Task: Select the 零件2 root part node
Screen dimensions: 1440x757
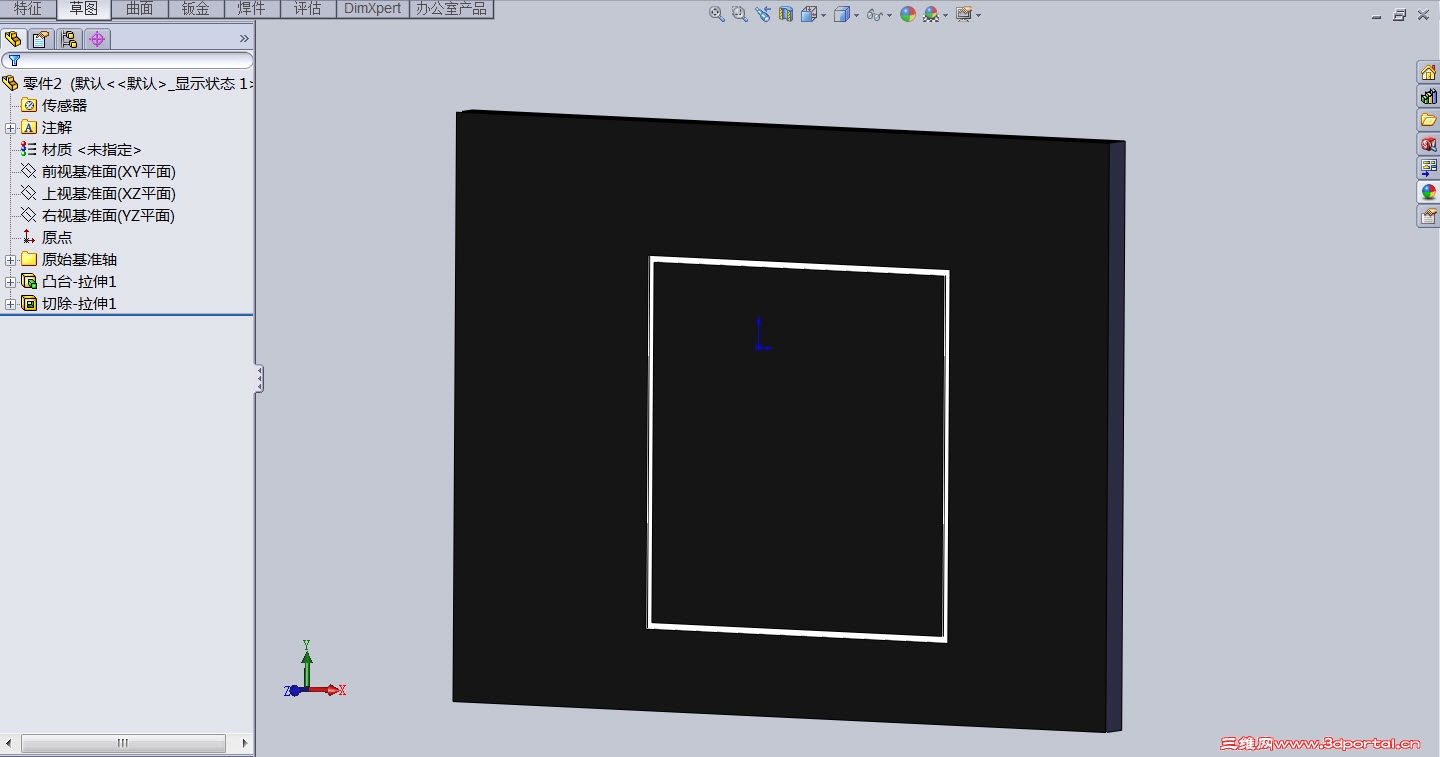Action: tap(127, 83)
